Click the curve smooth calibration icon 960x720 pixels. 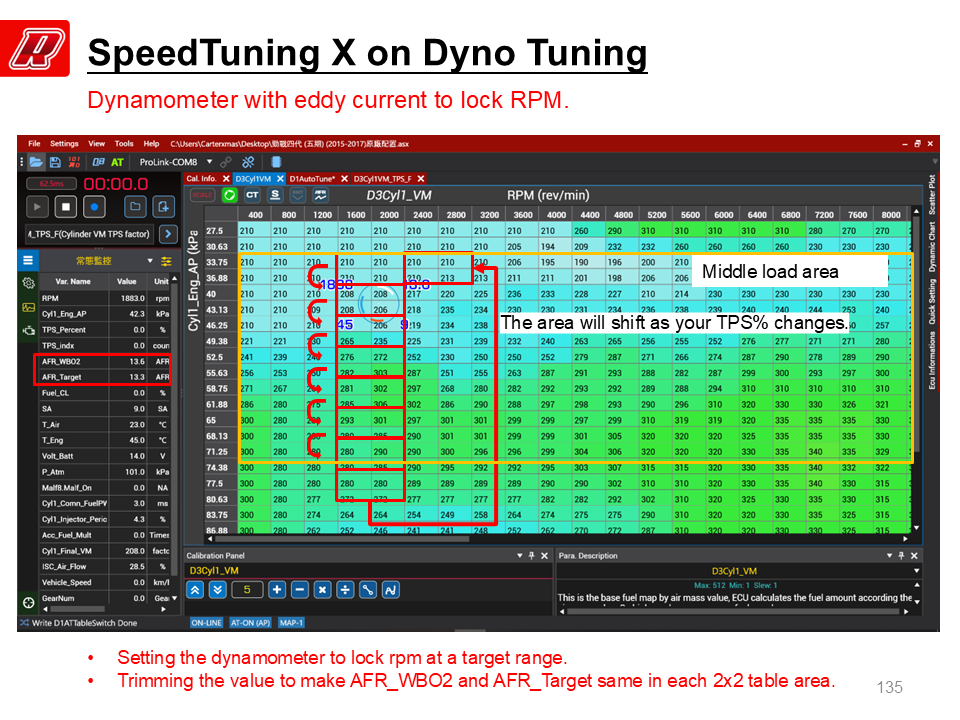tap(390, 590)
